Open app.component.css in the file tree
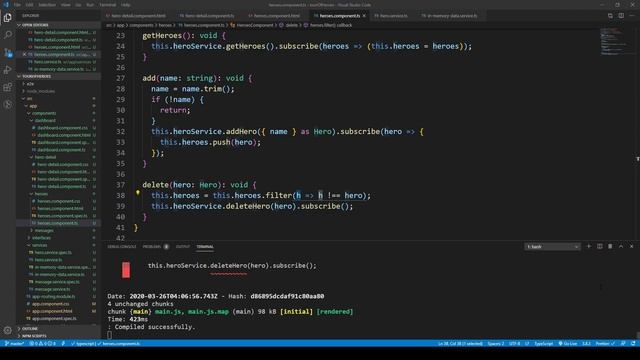 (x=50, y=304)
